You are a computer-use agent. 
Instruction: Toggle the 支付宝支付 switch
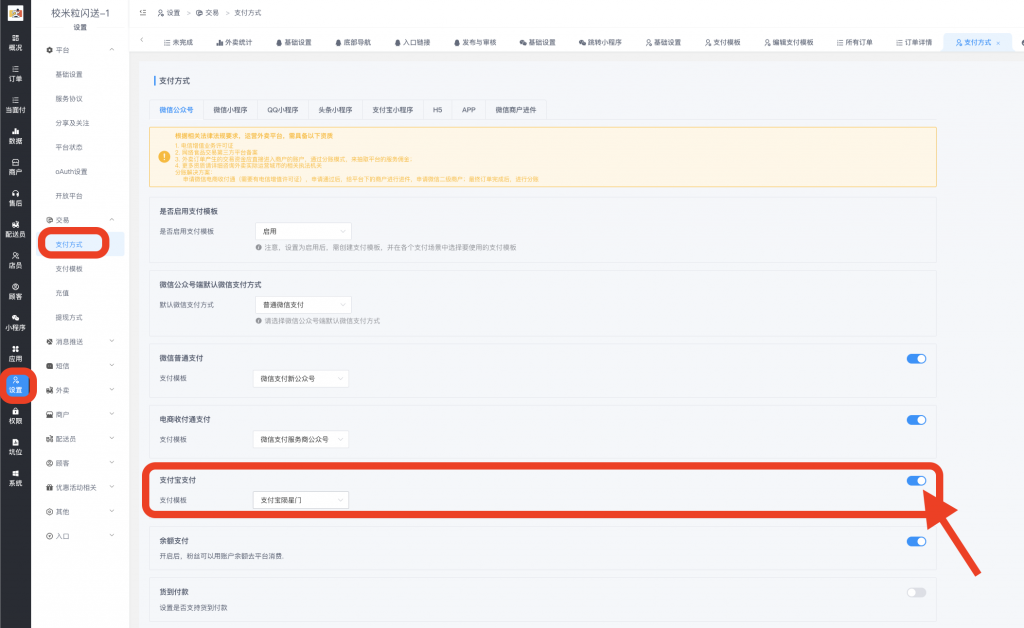tap(916, 481)
